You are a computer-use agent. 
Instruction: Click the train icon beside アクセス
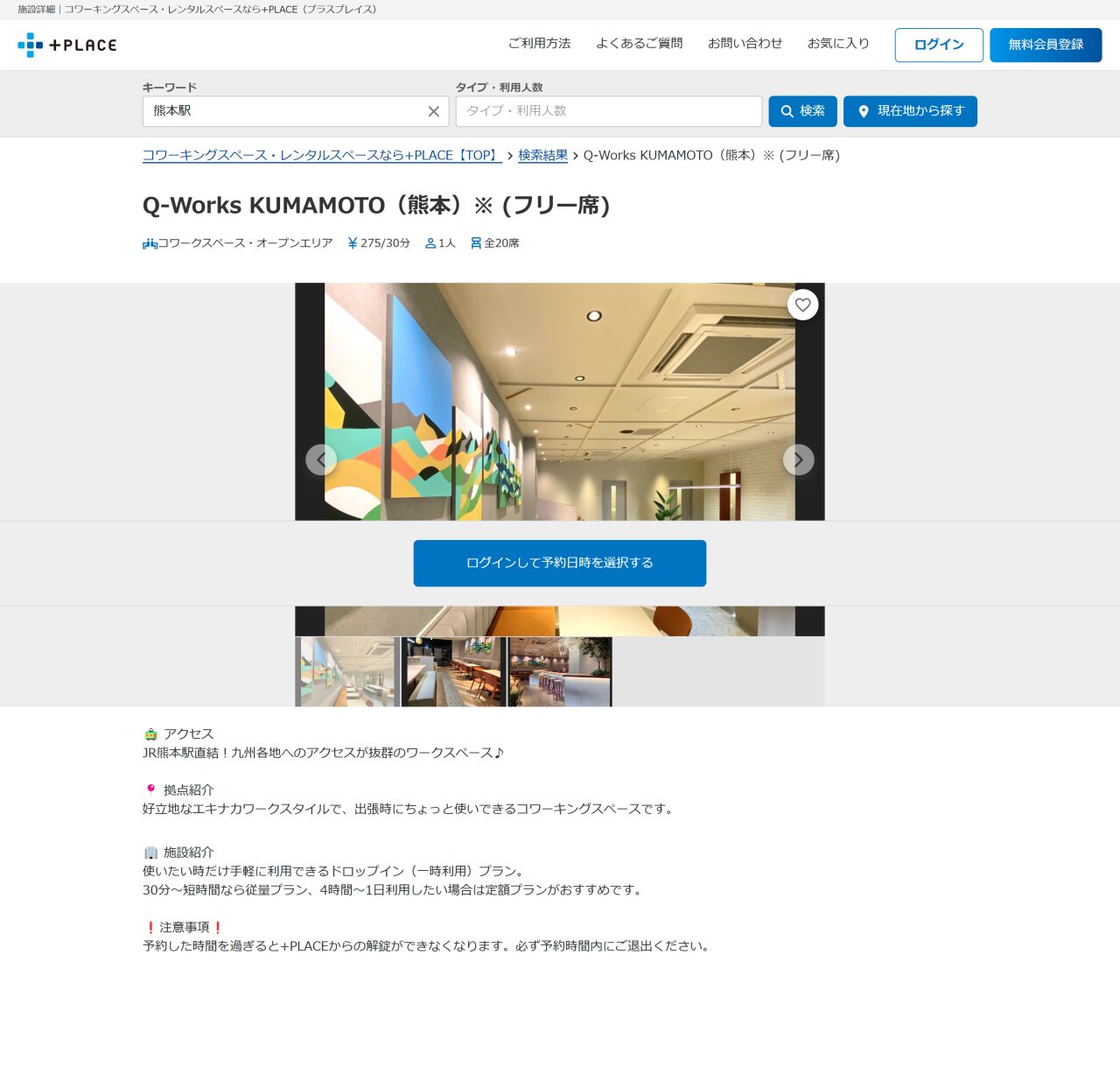click(x=150, y=734)
